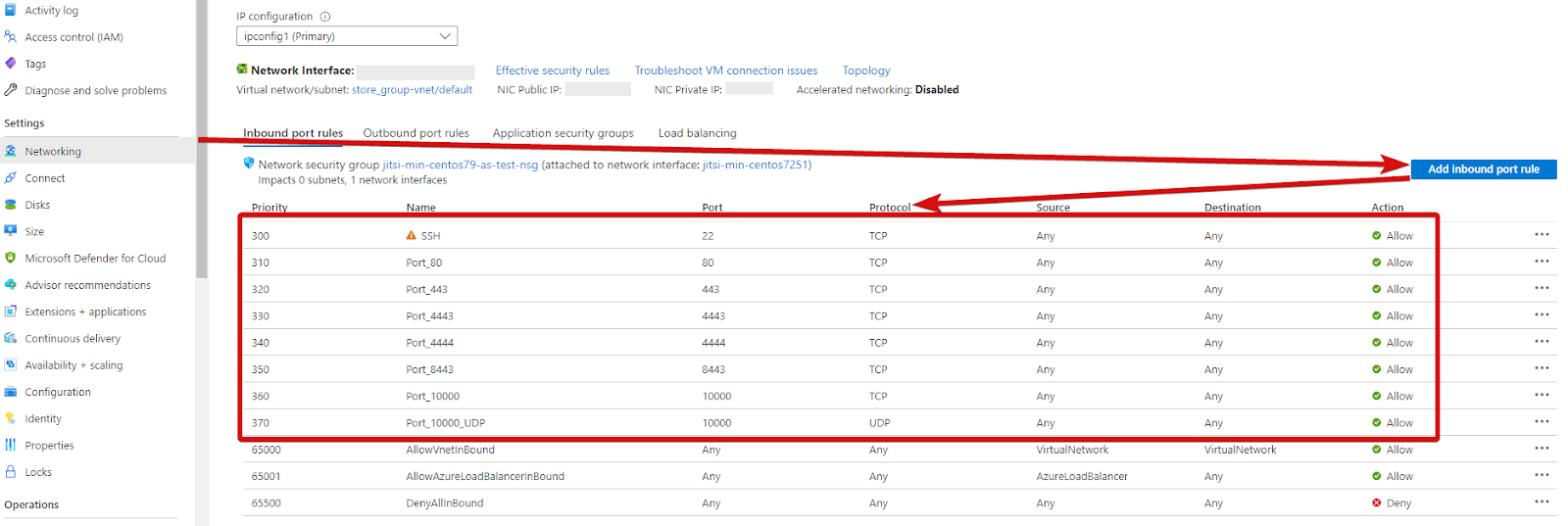This screenshot has height=526, width=1568.
Task: Switch to Outbound port rules tab
Action: click(x=416, y=133)
